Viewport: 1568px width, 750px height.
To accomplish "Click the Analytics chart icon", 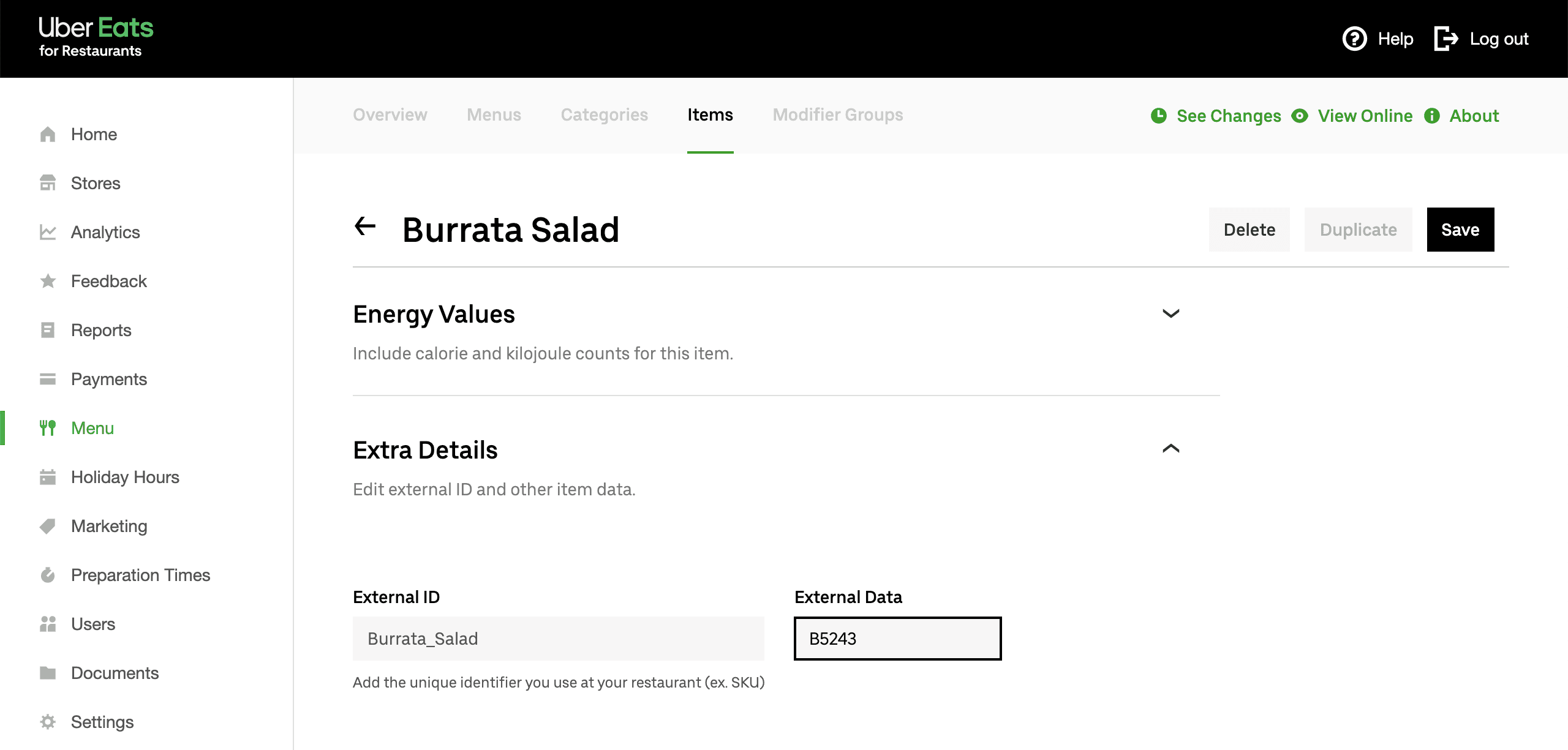I will [48, 232].
